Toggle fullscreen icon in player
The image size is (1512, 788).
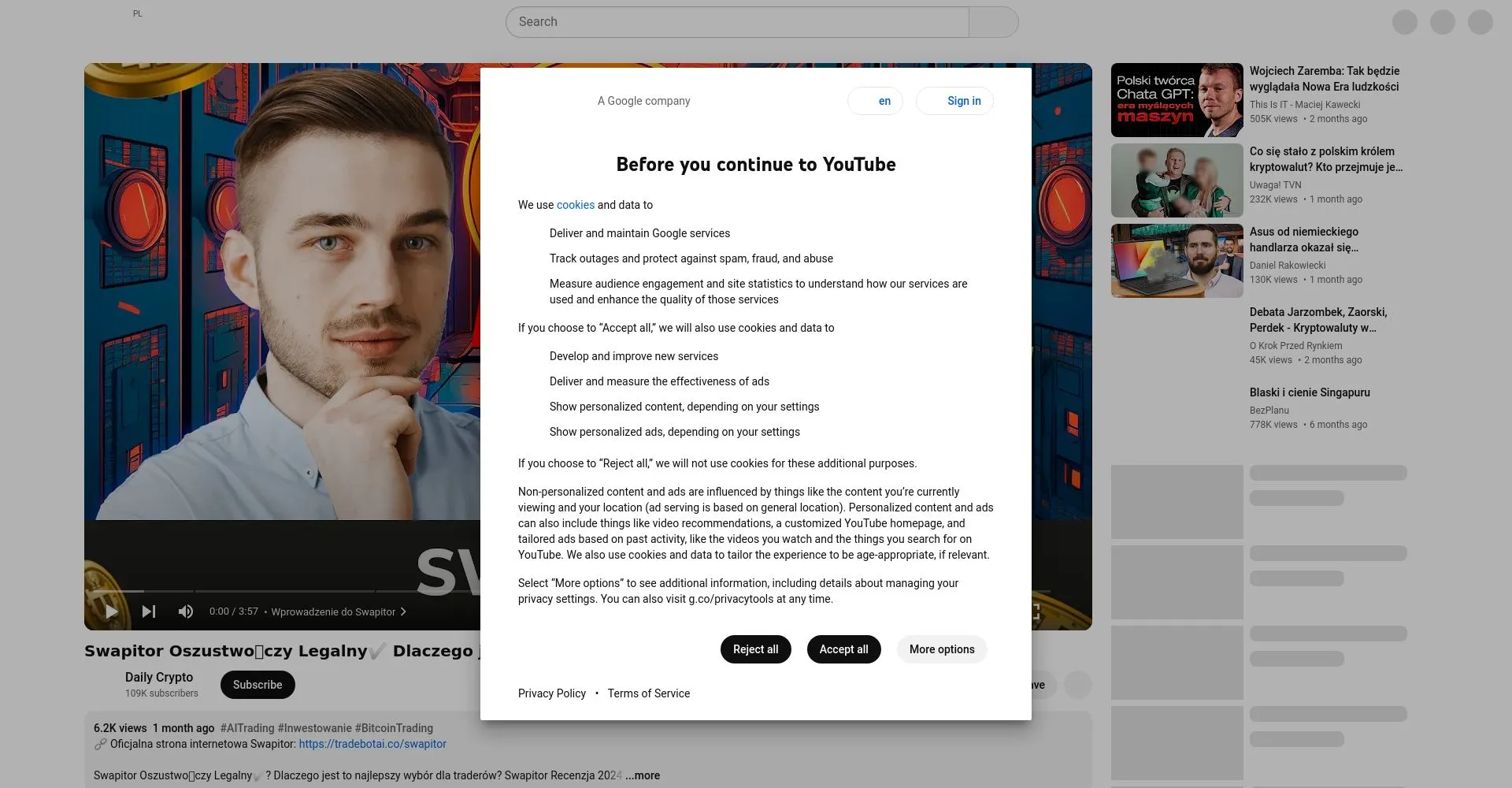pos(1036,611)
